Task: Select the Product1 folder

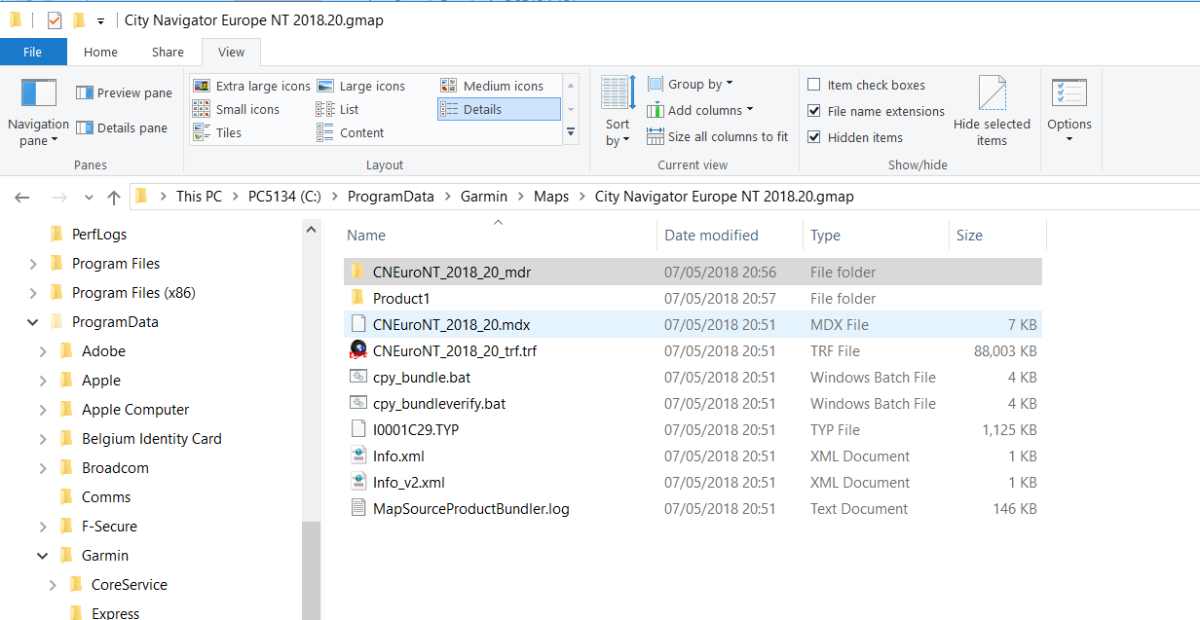Action: 692,298
